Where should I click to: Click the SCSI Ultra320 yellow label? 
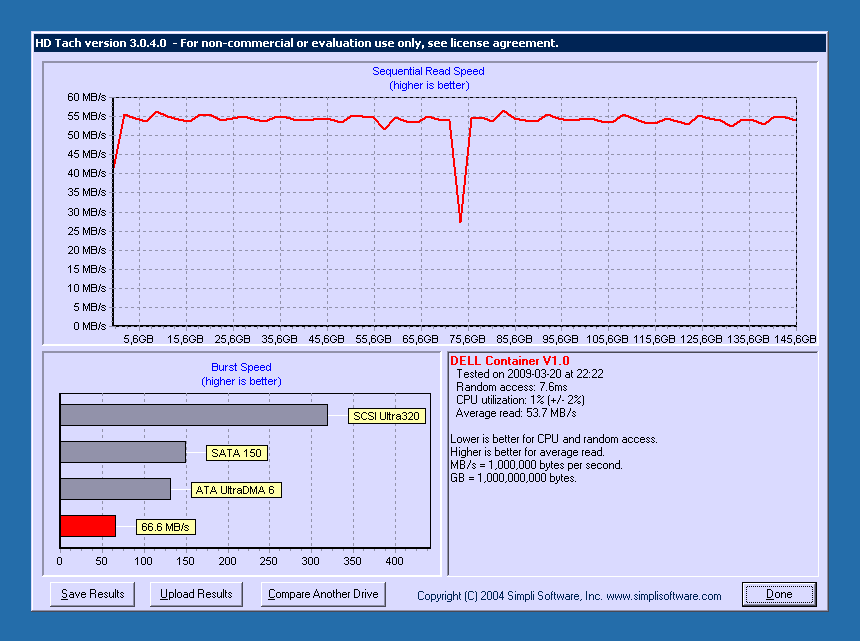pyautogui.click(x=386, y=416)
